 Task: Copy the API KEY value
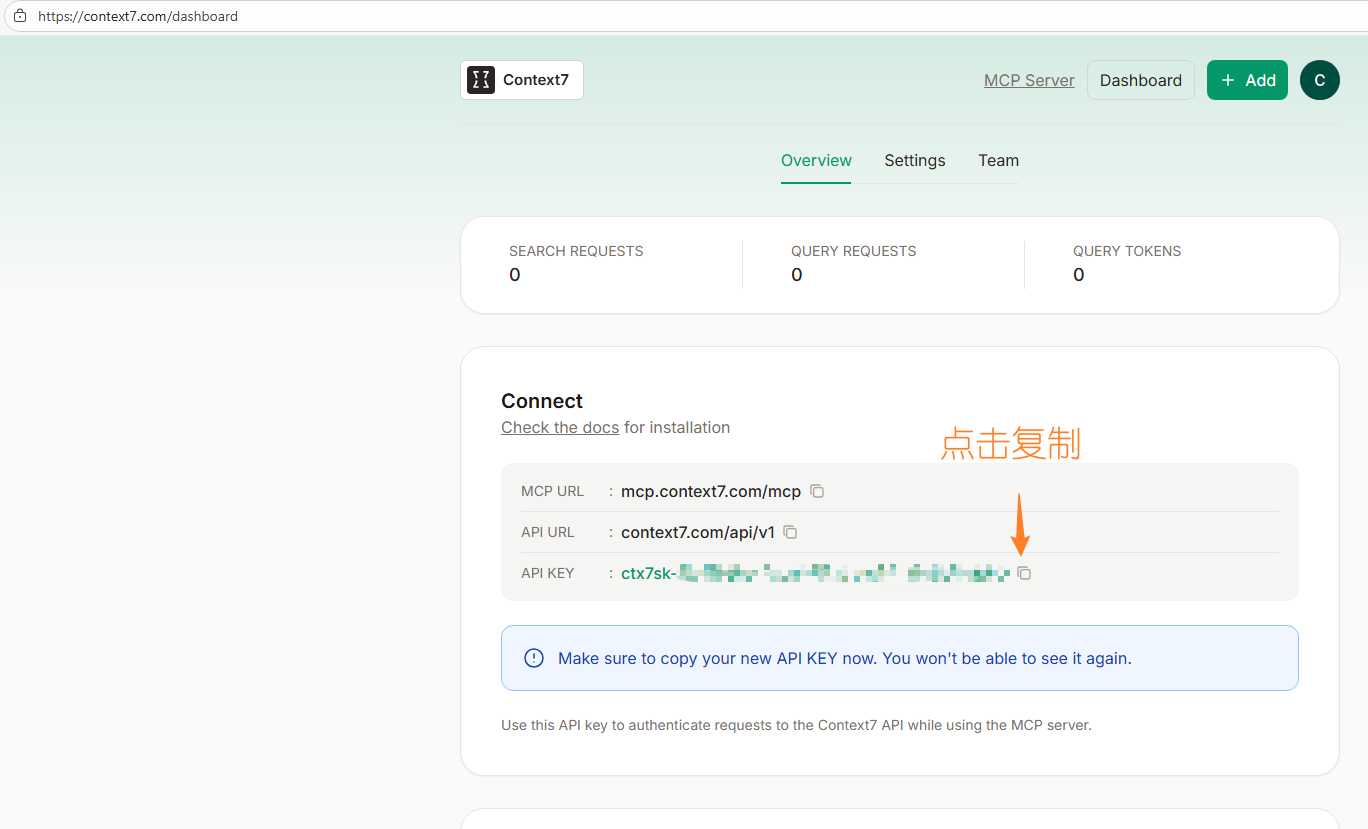[x=1024, y=573]
